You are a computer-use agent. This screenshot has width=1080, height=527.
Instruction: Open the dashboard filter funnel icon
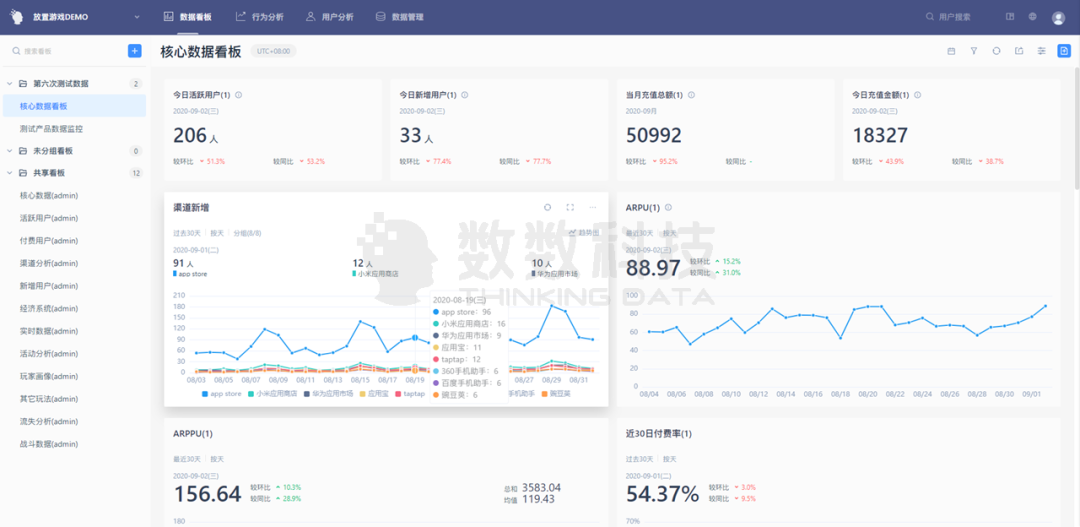coord(974,51)
